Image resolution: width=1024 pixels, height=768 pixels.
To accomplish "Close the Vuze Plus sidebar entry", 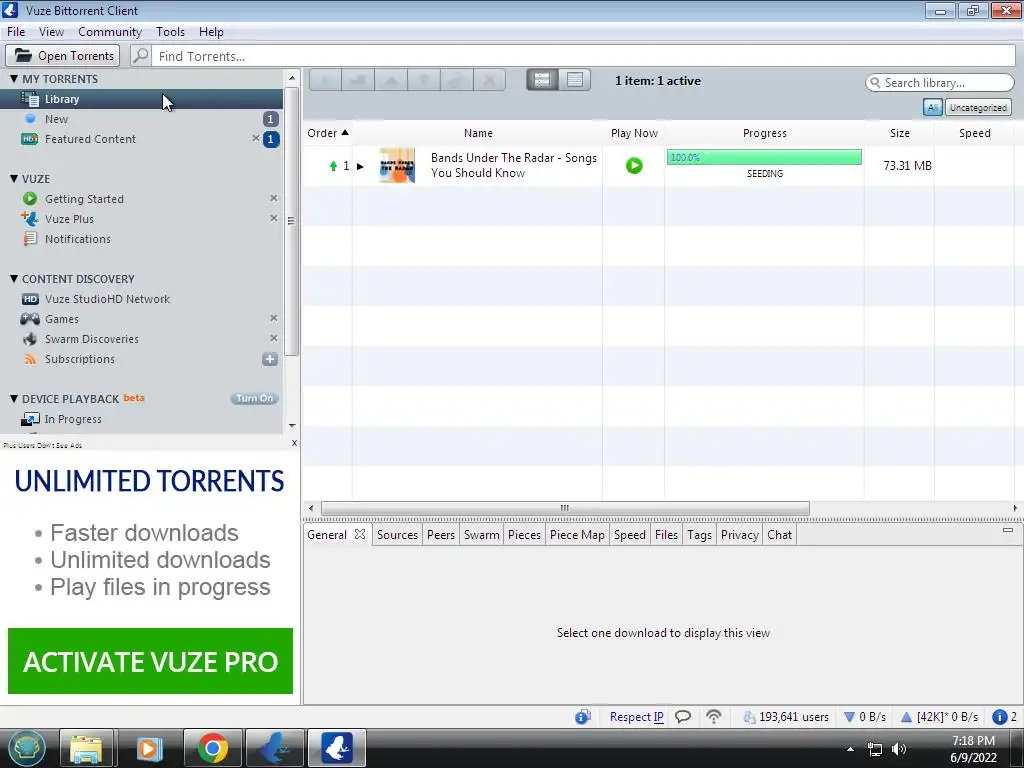I will [274, 218].
